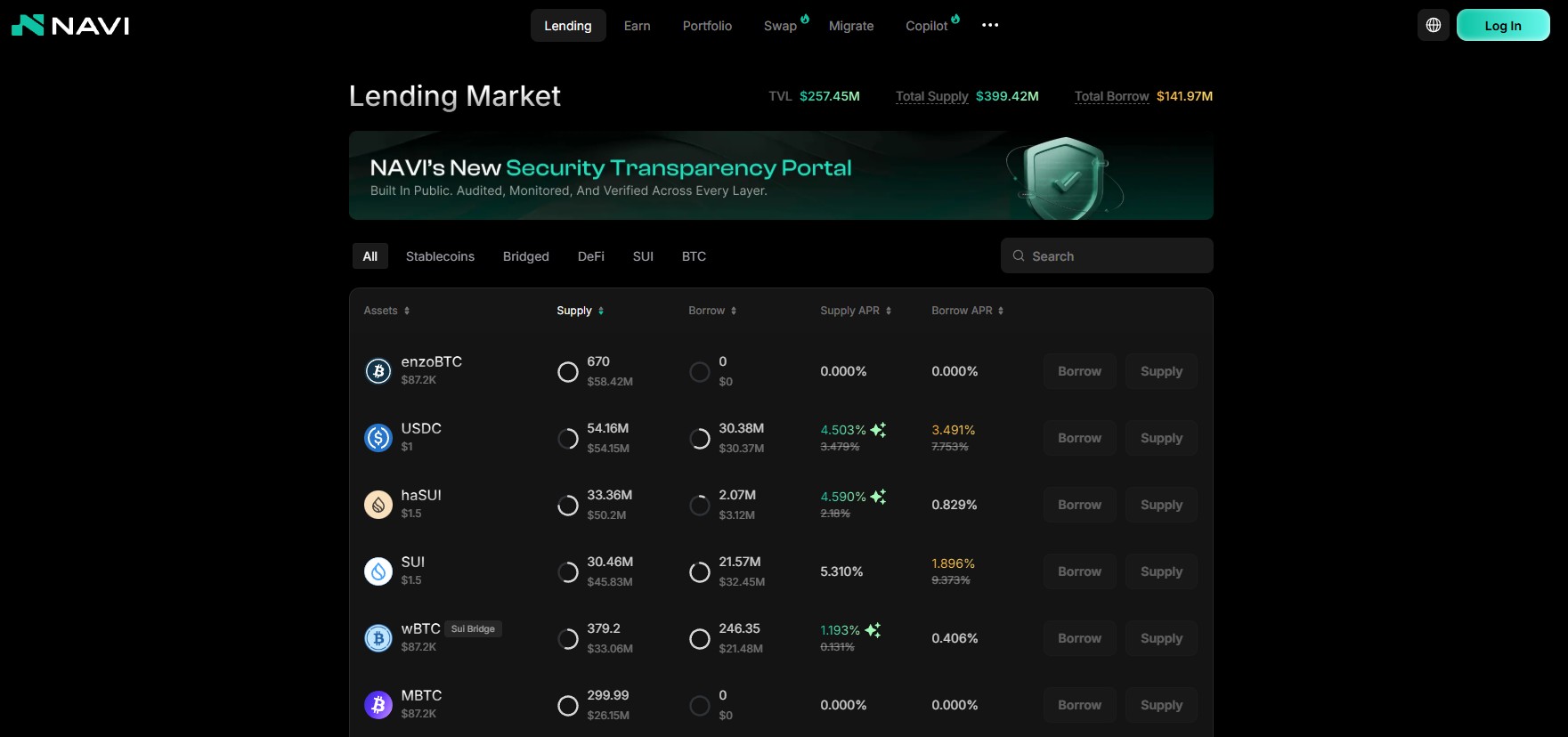
Task: Click the USDC coin icon
Action: click(x=378, y=437)
